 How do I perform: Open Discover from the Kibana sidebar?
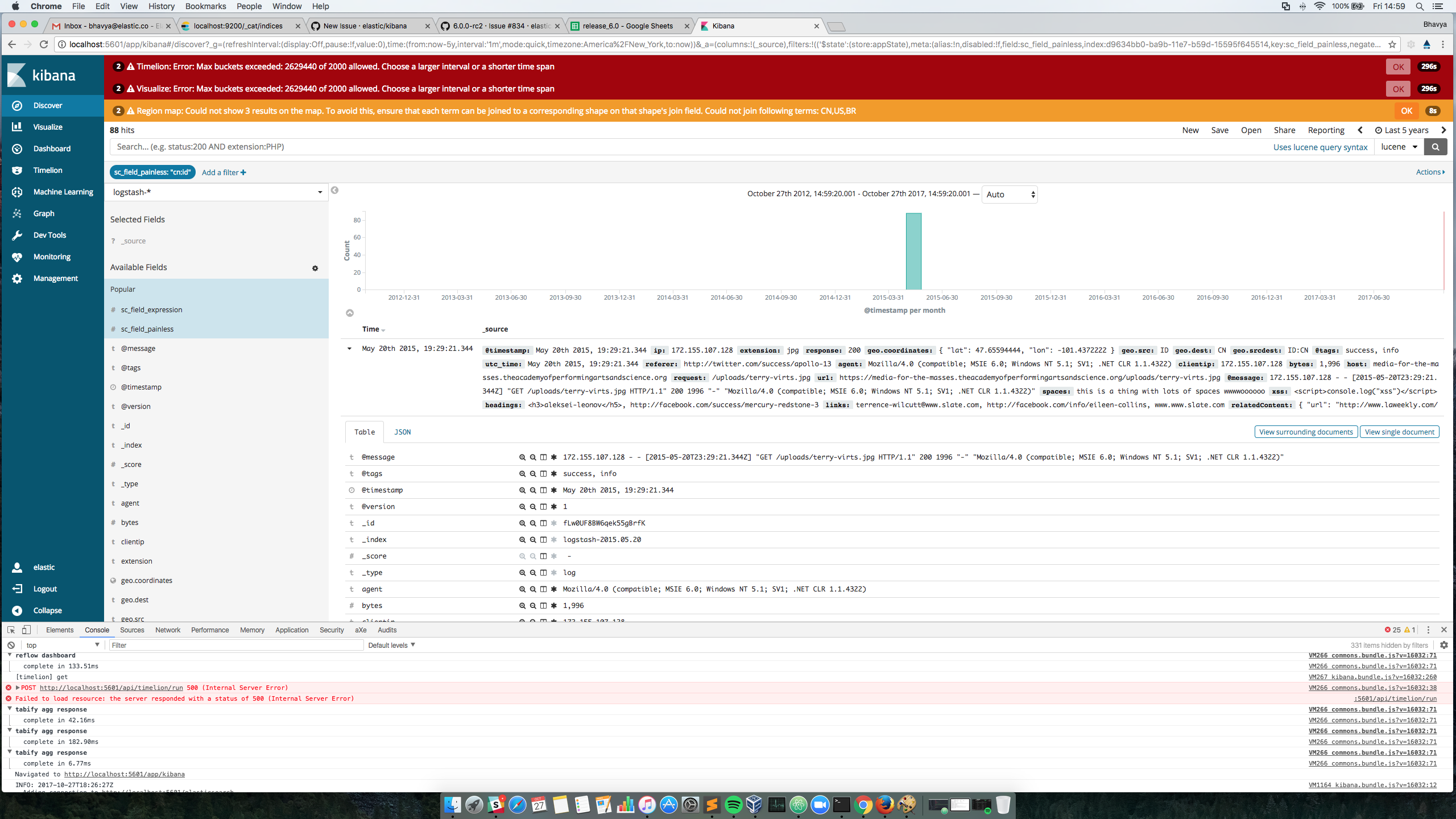(x=48, y=105)
